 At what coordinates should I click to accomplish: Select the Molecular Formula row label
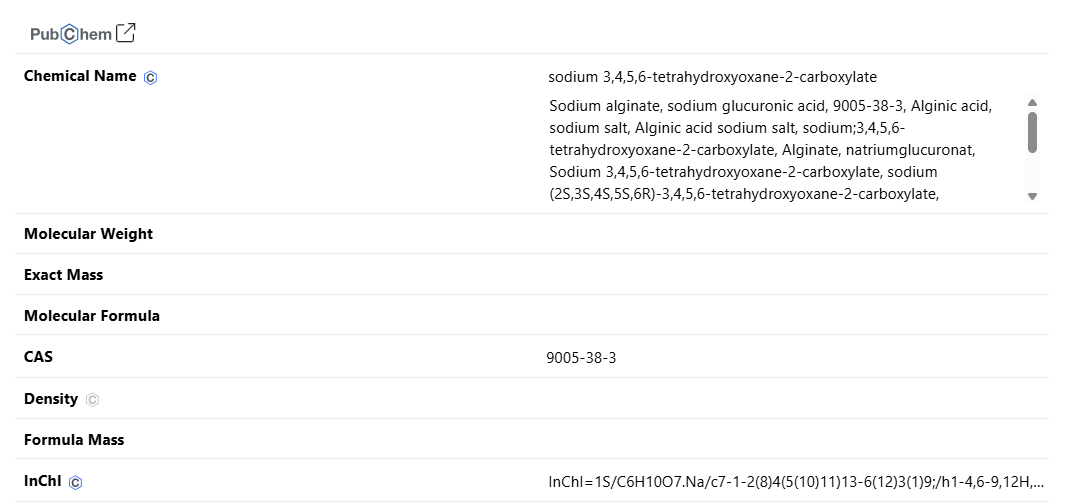pos(92,316)
